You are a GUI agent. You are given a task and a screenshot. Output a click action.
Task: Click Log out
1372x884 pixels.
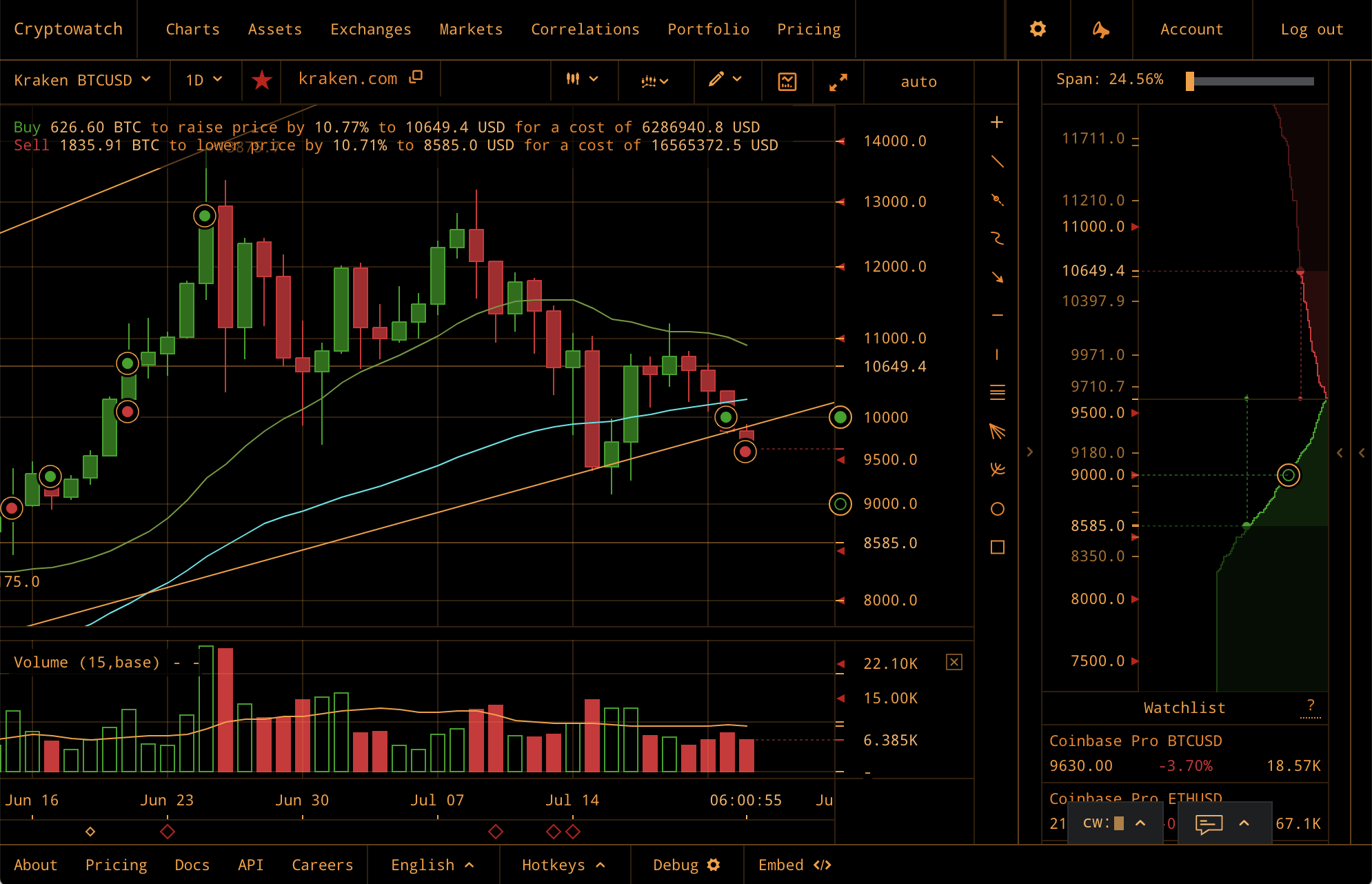[1312, 30]
